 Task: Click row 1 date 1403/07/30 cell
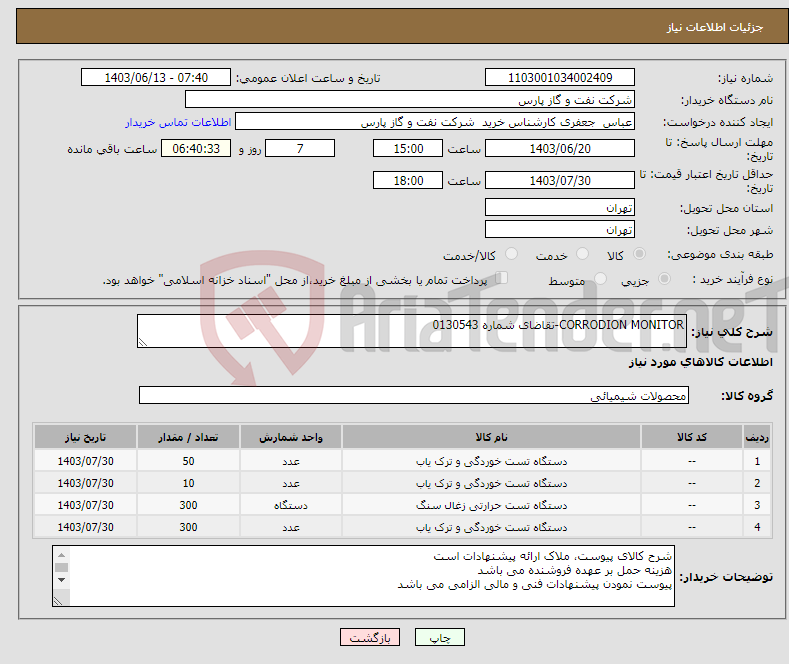coord(86,461)
